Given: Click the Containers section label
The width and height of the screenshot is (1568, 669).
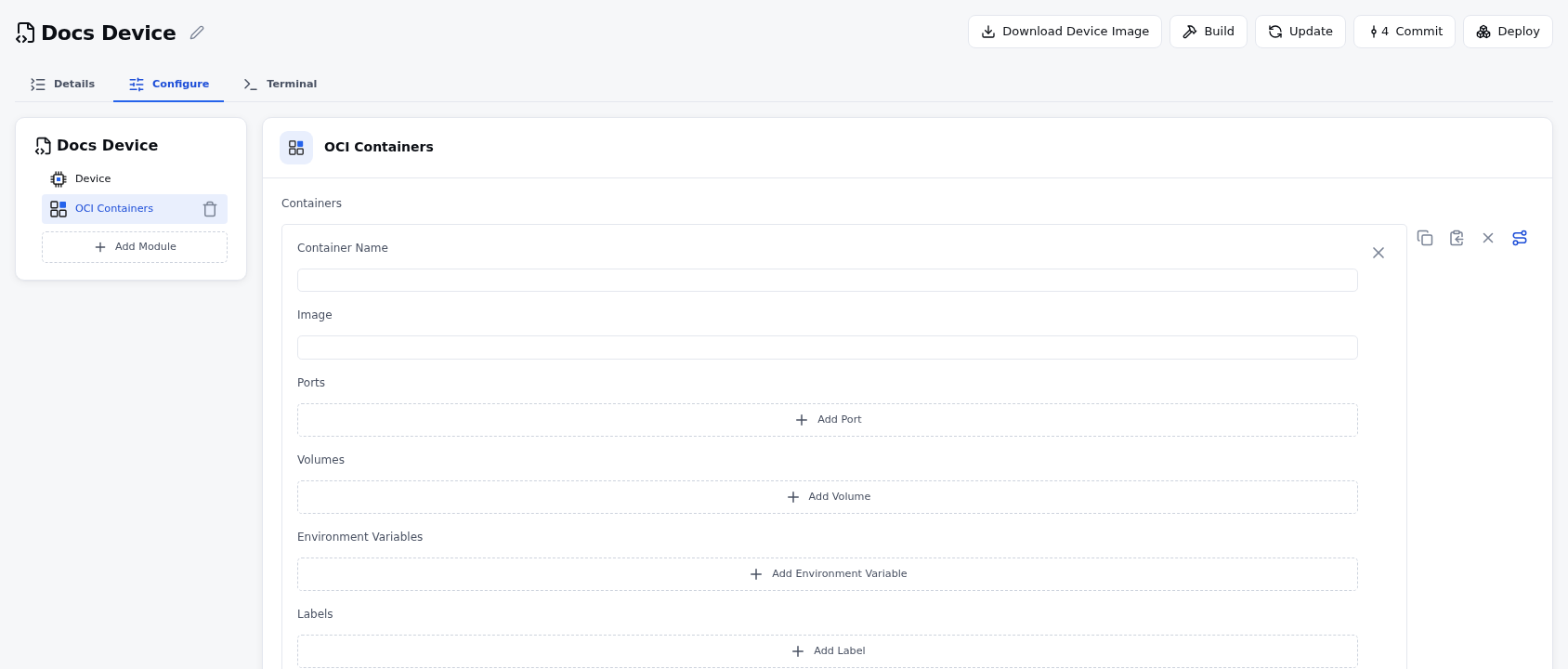Looking at the screenshot, I should [x=311, y=203].
